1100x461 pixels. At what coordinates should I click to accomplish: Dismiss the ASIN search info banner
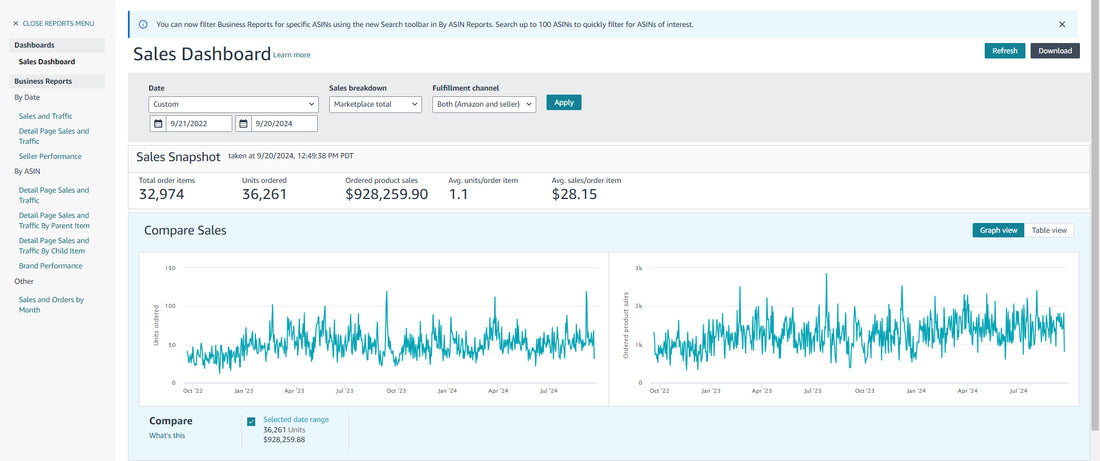tap(1062, 24)
